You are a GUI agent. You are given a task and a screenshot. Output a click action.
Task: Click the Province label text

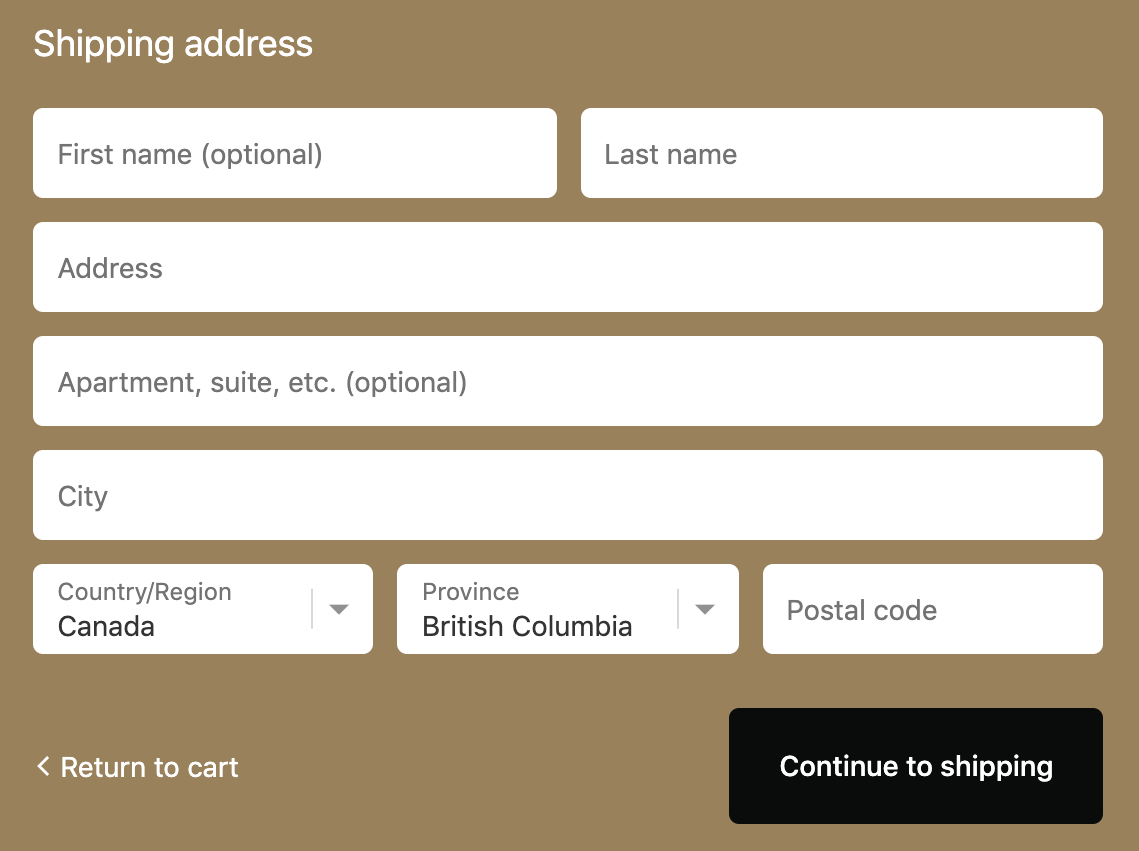pyautogui.click(x=470, y=592)
